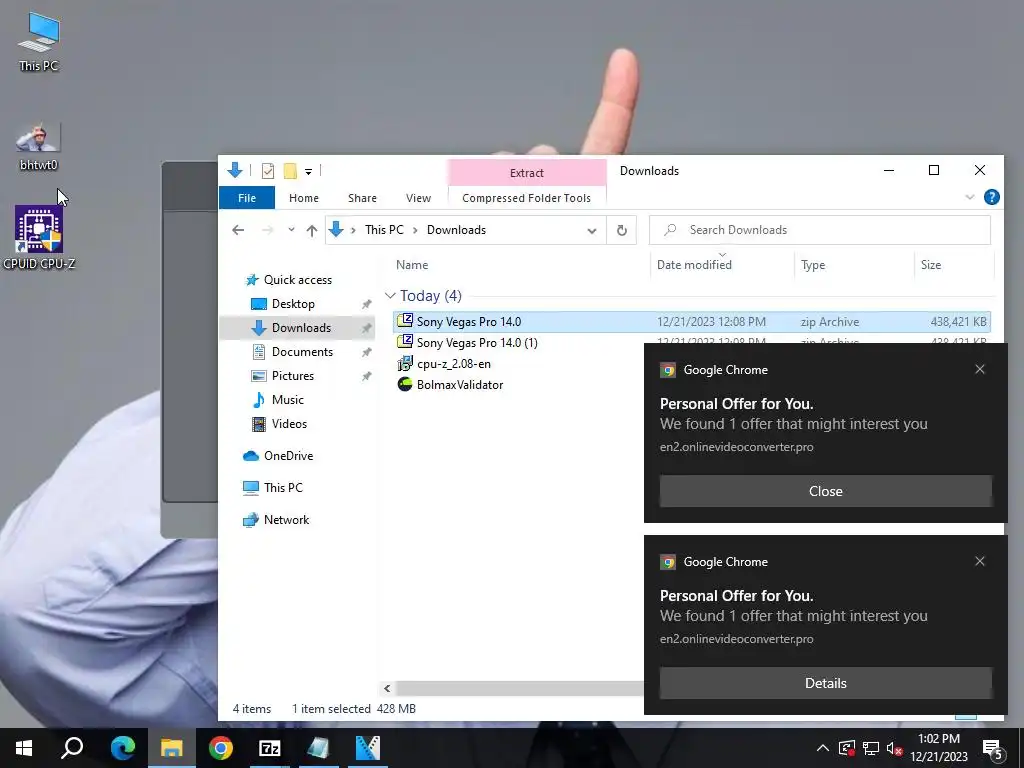
Task: Click Downloads in address breadcrumb
Action: point(456,230)
